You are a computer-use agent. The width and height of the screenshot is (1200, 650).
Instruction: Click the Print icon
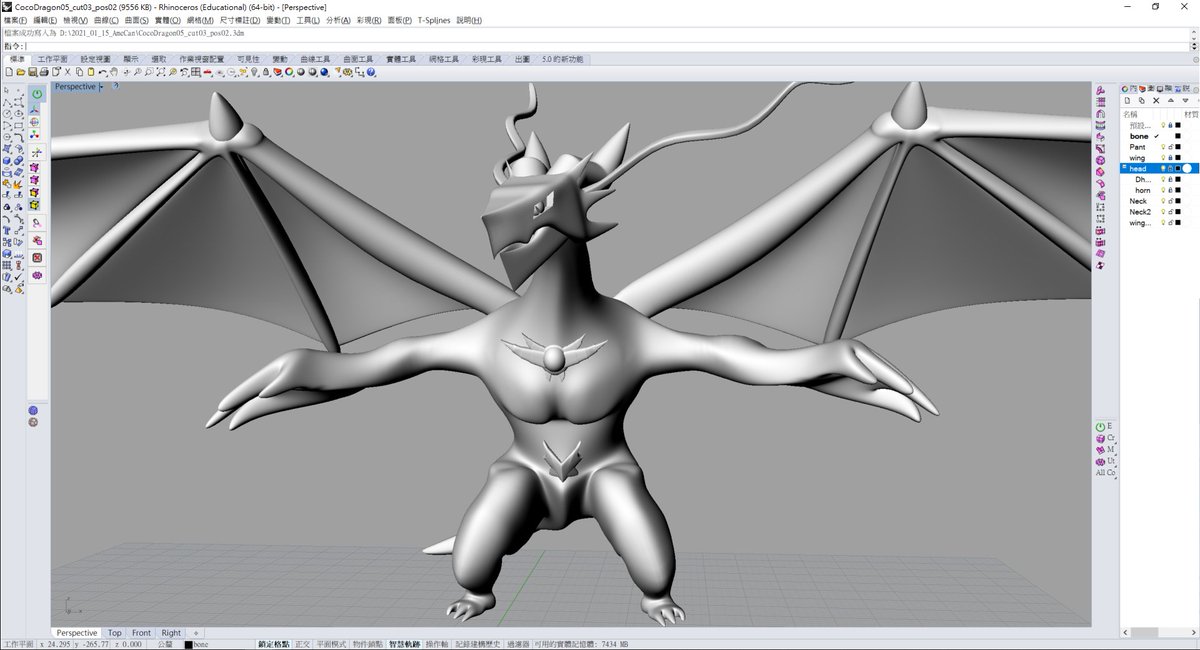[44, 72]
